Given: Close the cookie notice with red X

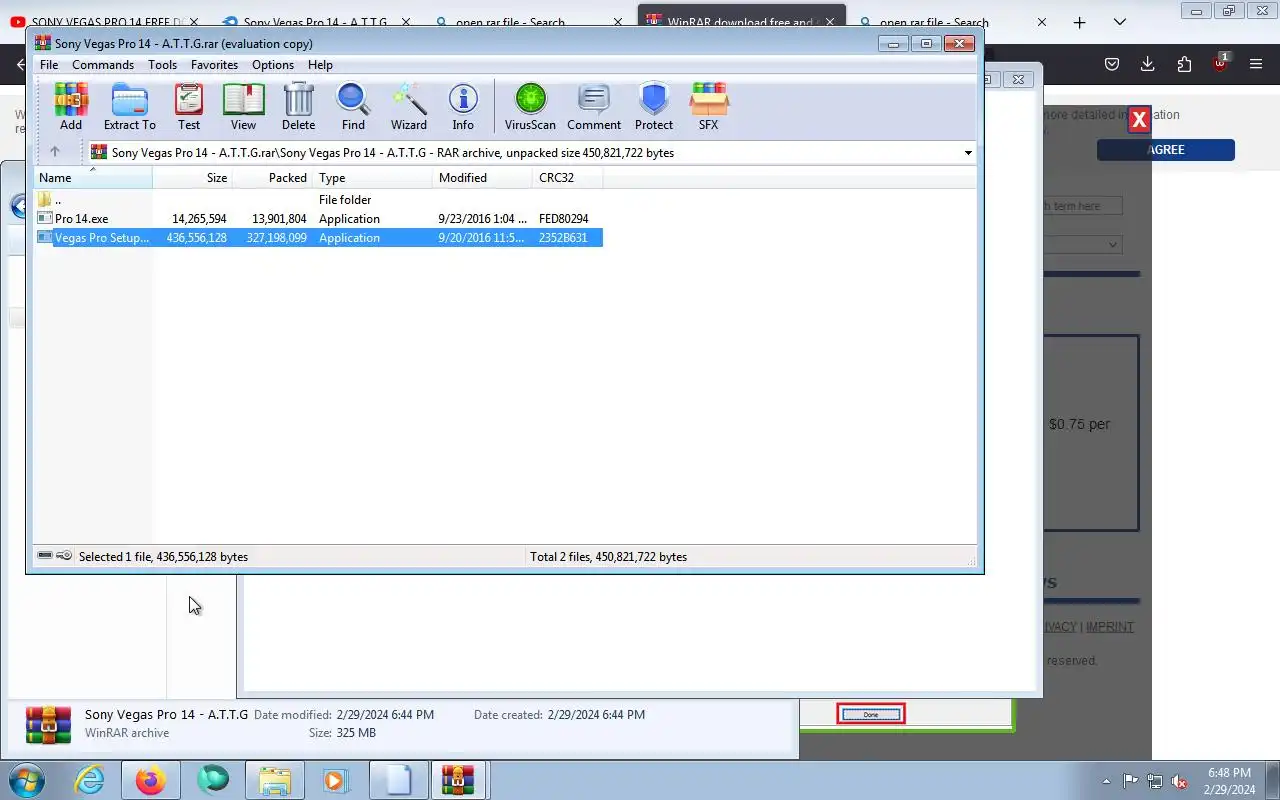Looking at the screenshot, I should pyautogui.click(x=1139, y=120).
